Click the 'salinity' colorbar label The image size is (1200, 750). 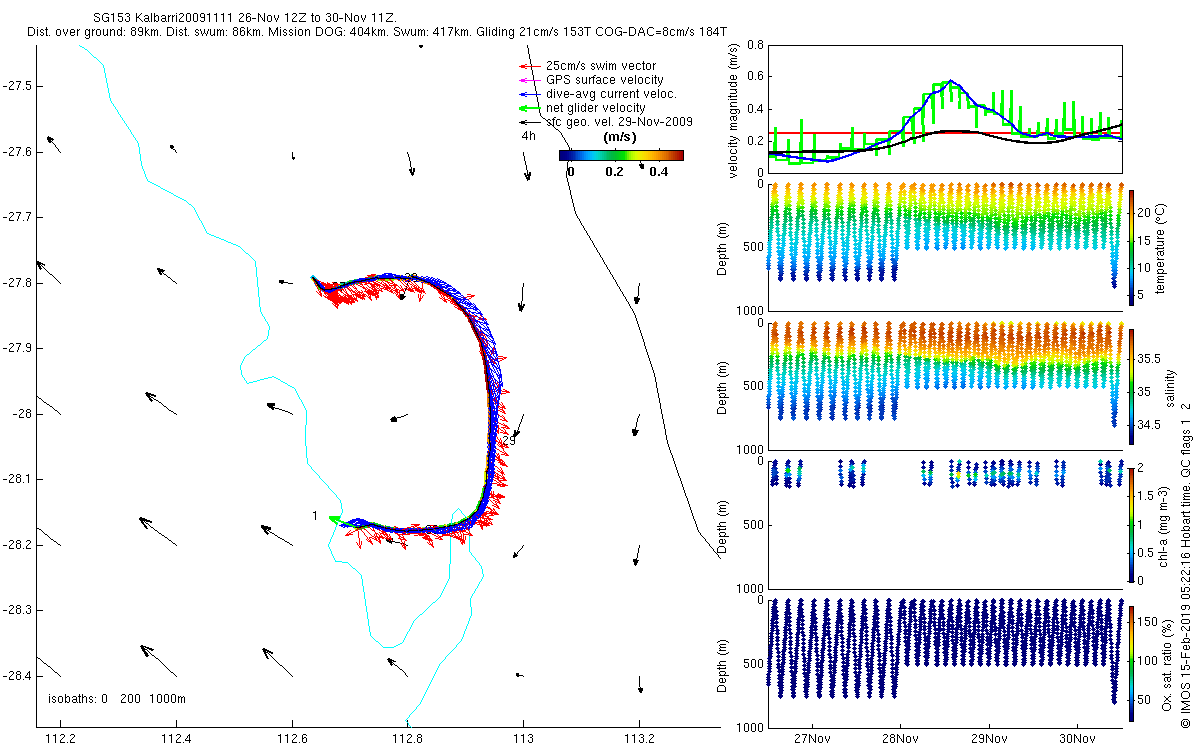click(x=1171, y=386)
